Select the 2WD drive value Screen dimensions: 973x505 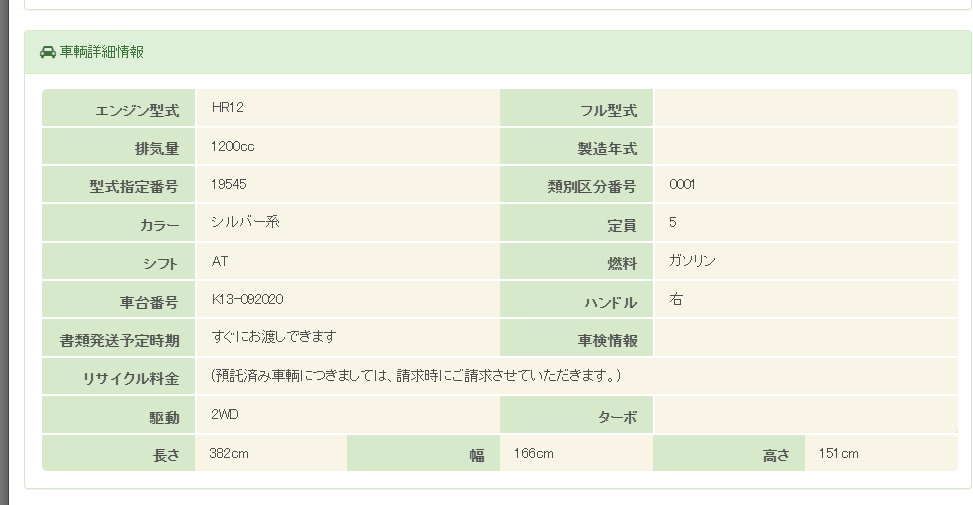(x=225, y=414)
